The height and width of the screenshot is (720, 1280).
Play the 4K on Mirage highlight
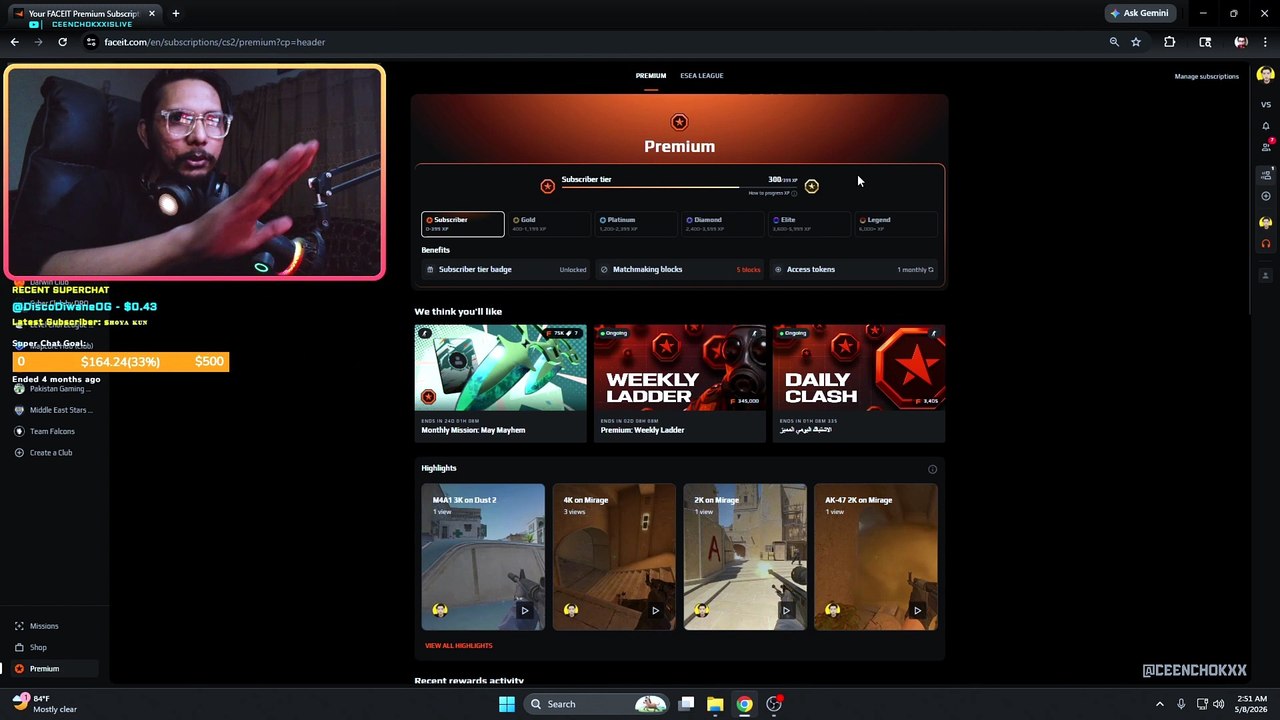coord(655,610)
